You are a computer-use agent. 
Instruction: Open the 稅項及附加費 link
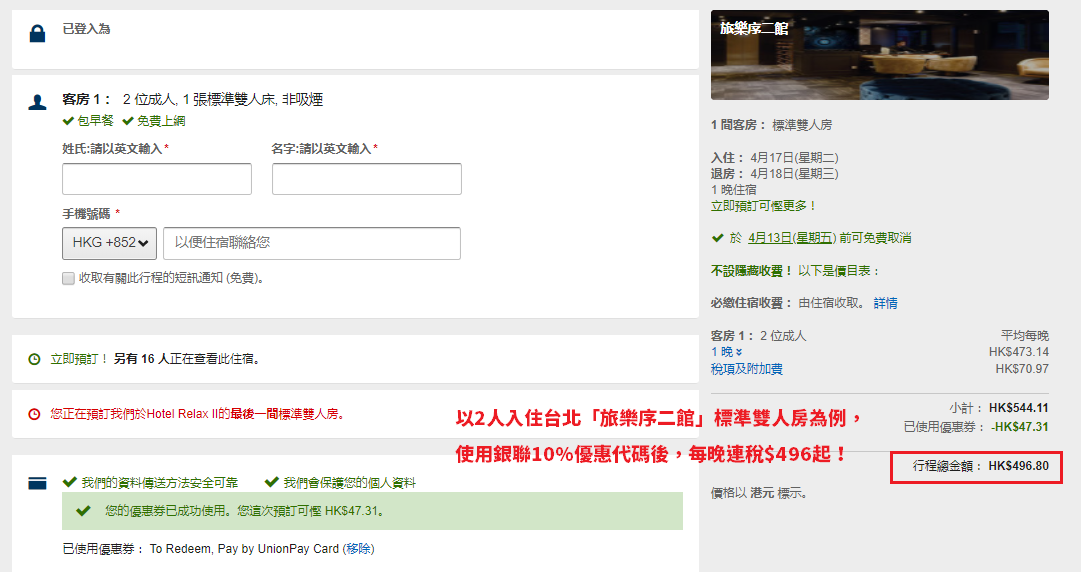pos(747,369)
